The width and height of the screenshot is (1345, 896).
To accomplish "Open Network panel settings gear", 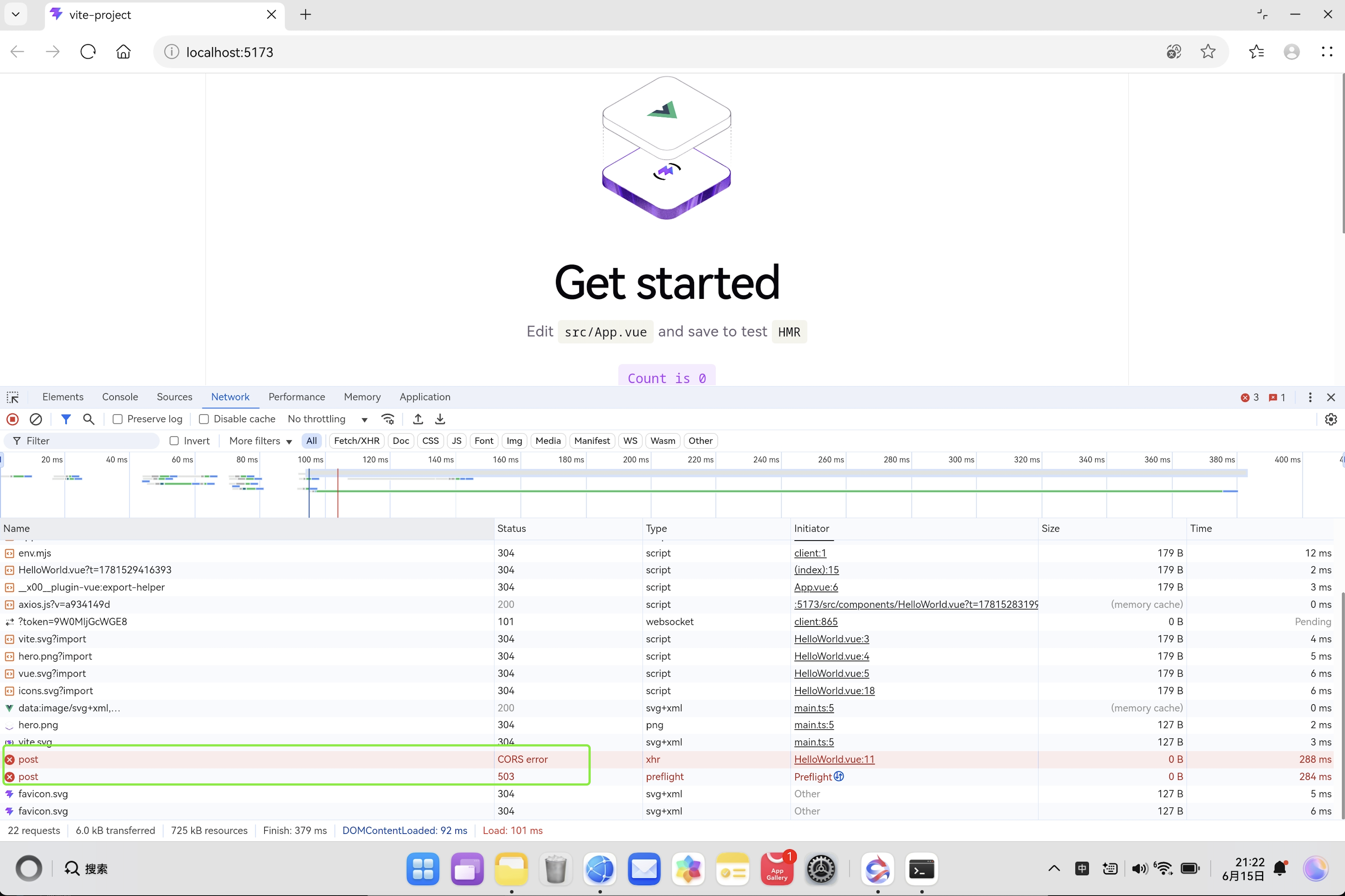I will click(1331, 419).
